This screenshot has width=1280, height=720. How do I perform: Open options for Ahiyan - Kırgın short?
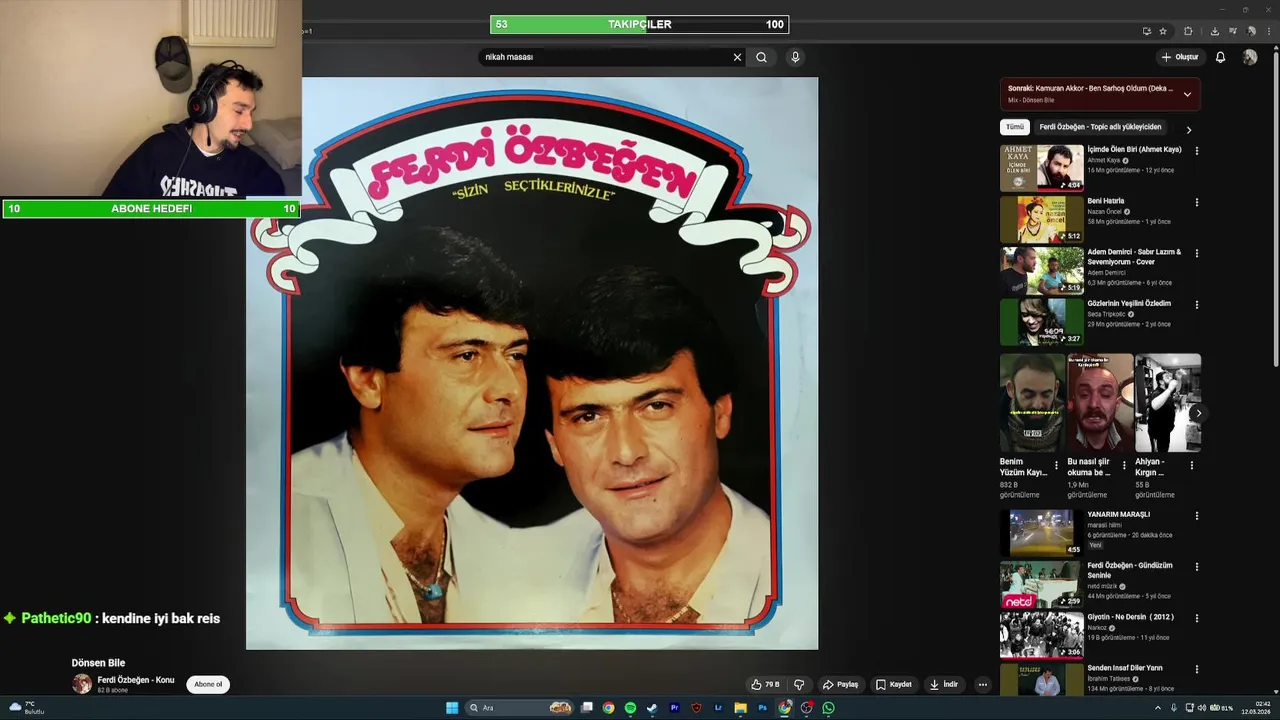[x=1191, y=465]
